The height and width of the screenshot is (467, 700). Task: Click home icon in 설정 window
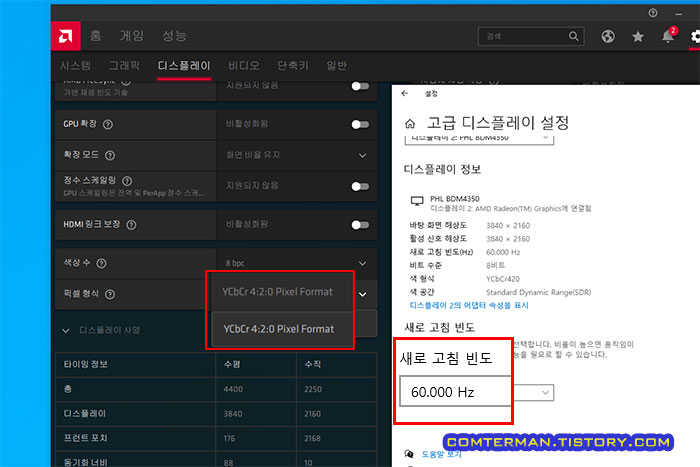pyautogui.click(x=410, y=124)
